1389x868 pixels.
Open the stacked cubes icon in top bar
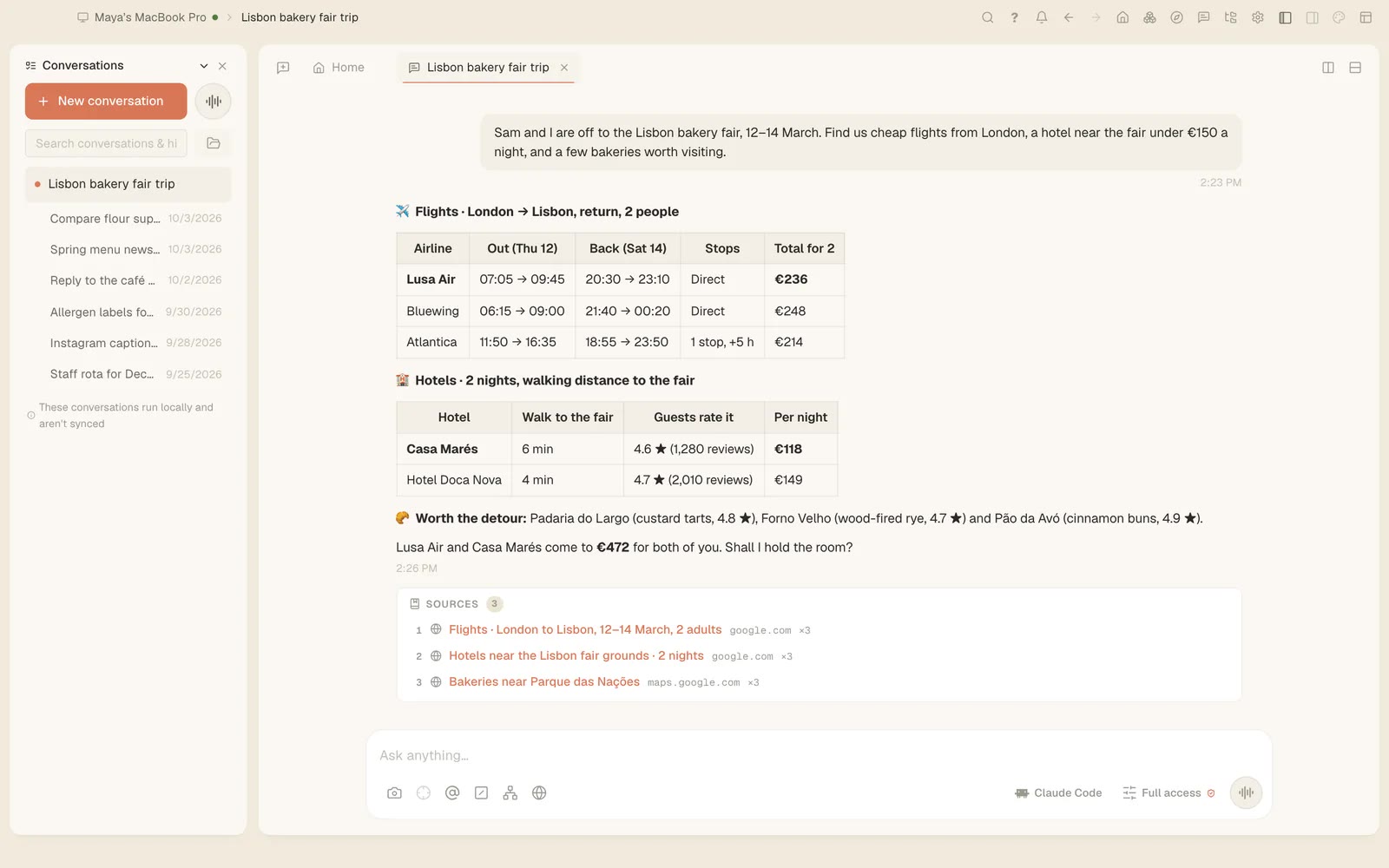pos(1149,17)
